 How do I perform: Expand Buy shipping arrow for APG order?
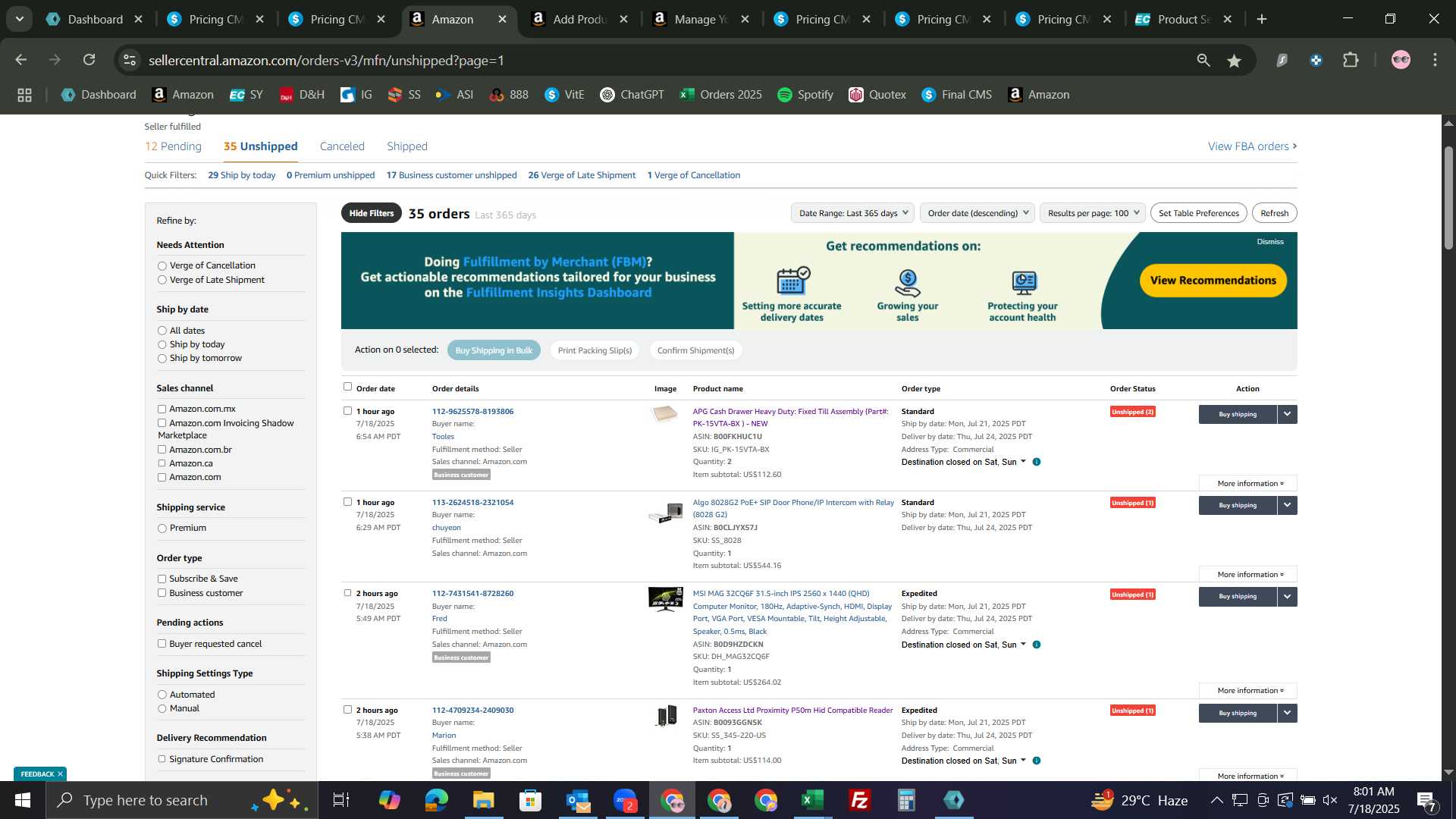[1287, 414]
